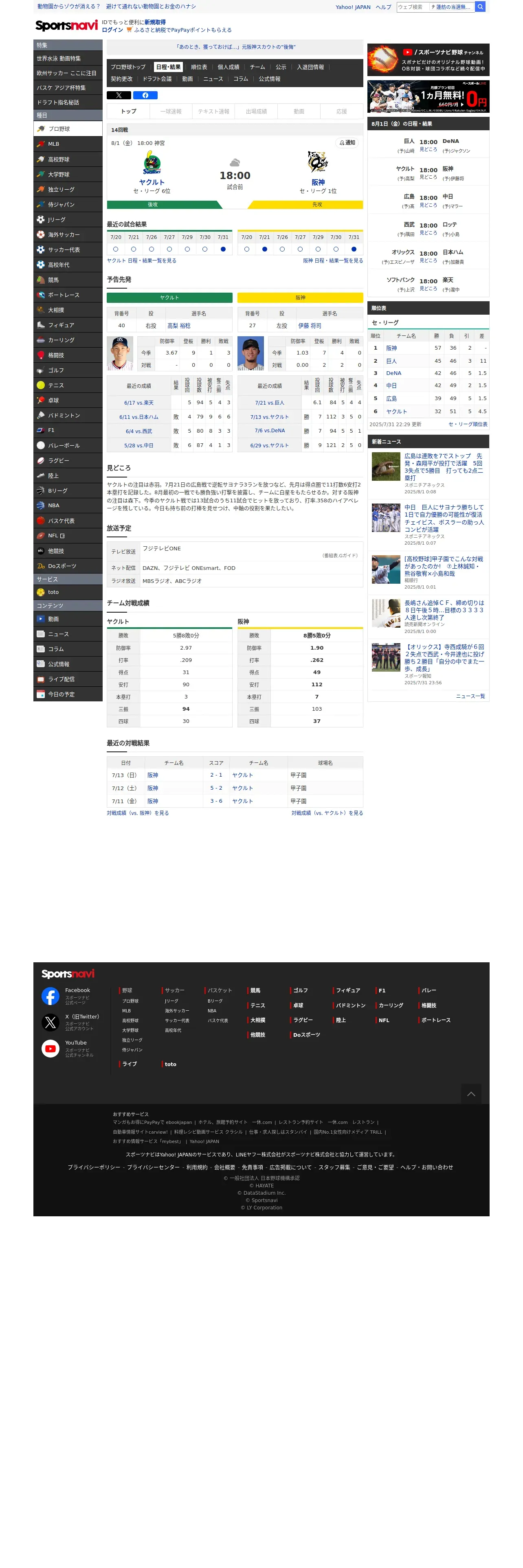Image resolution: width=523 pixels, height=1568 pixels.
Task: Open 今日の予定 in the sidebar
Action: point(68,694)
